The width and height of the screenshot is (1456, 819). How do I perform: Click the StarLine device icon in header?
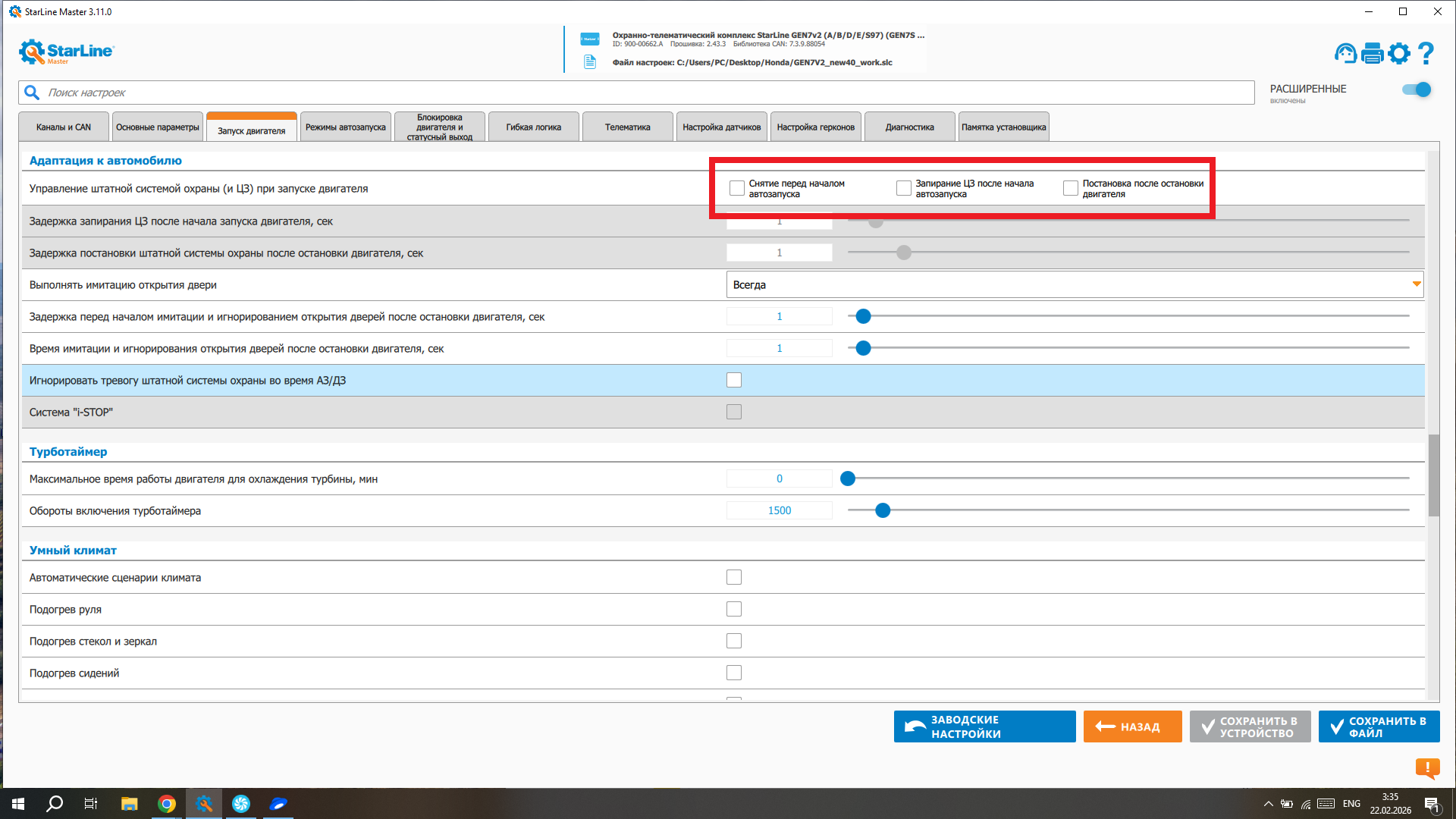[590, 39]
